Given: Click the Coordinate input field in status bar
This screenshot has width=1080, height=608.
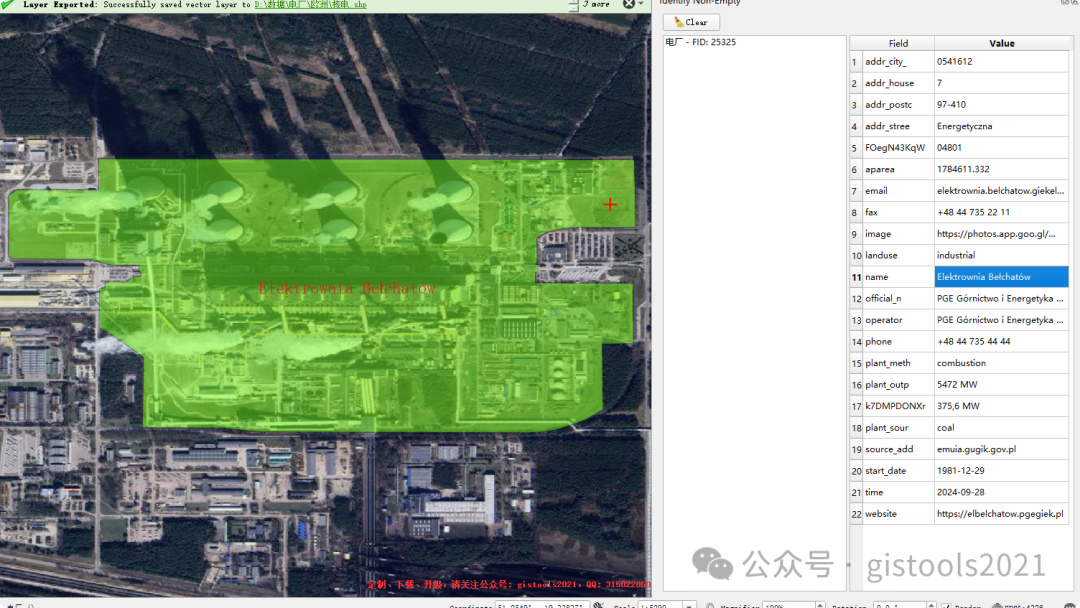Looking at the screenshot, I should pyautogui.click(x=541, y=605).
